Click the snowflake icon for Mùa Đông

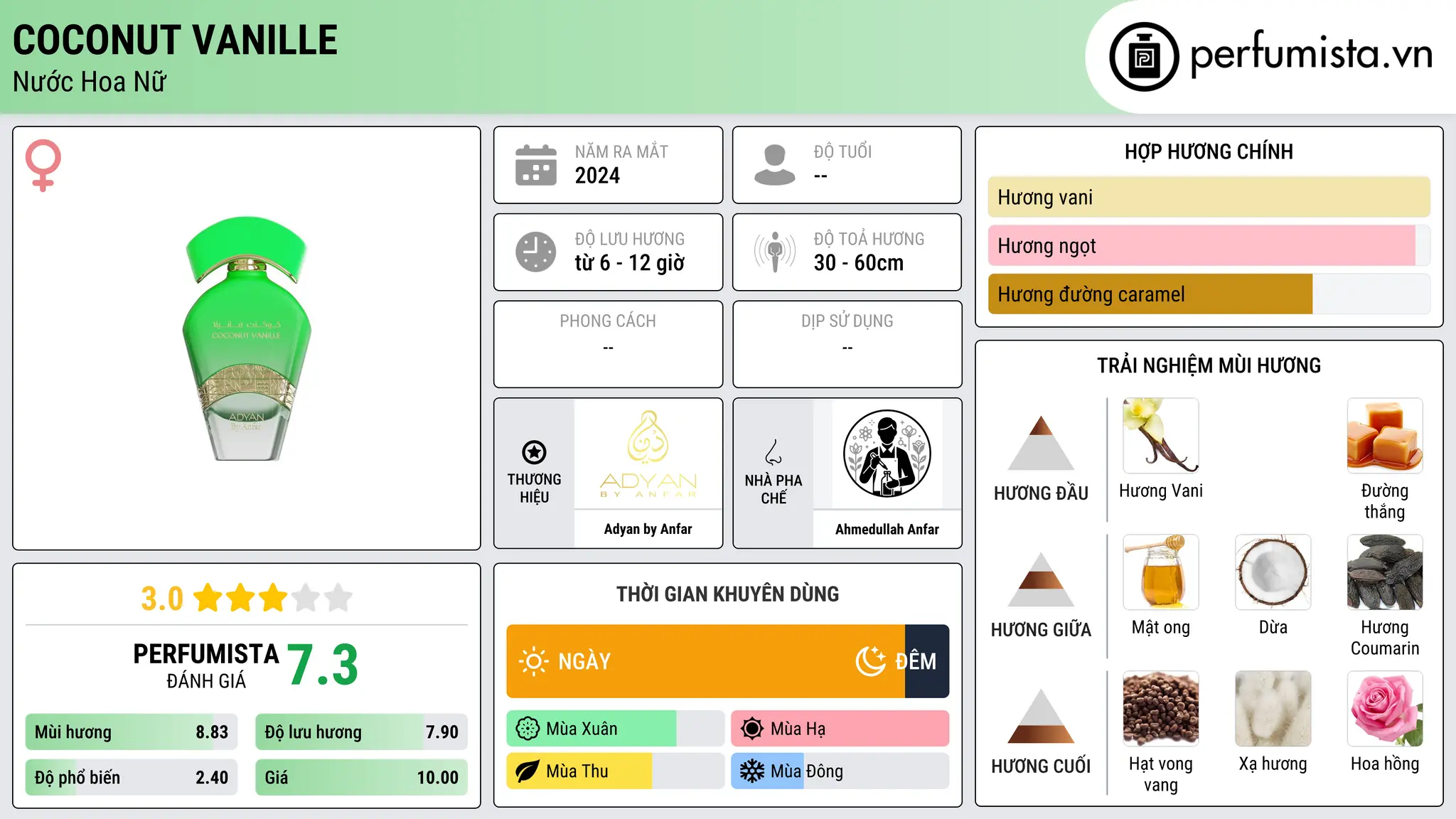point(752,771)
